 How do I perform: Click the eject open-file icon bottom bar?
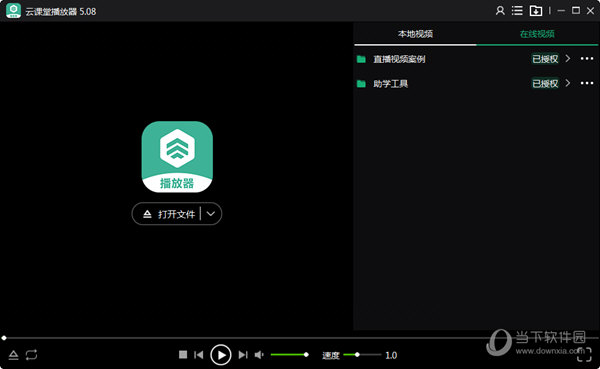tap(13, 355)
